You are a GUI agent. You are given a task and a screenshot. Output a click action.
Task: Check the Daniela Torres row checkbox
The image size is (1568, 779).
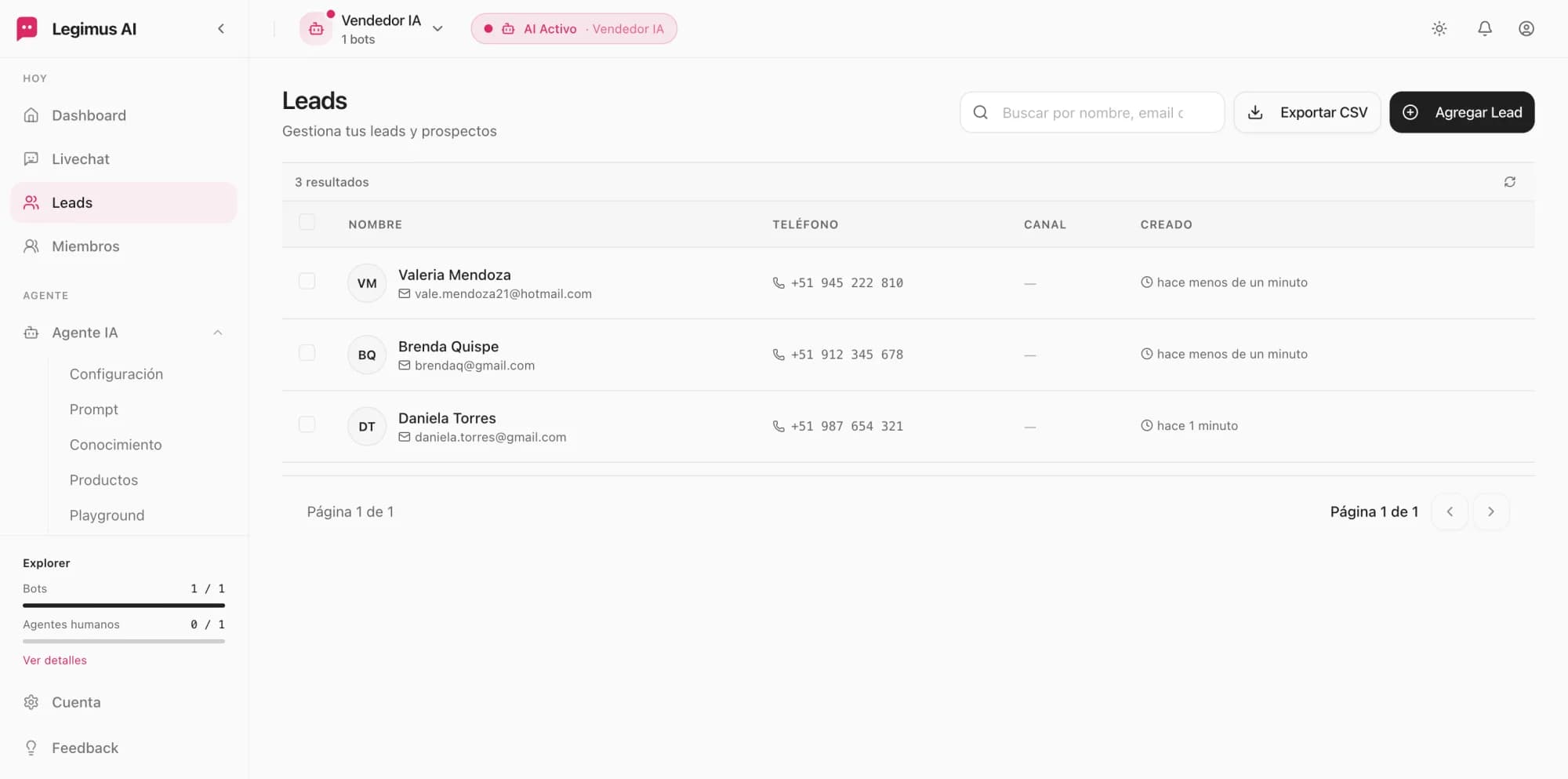pyautogui.click(x=307, y=424)
